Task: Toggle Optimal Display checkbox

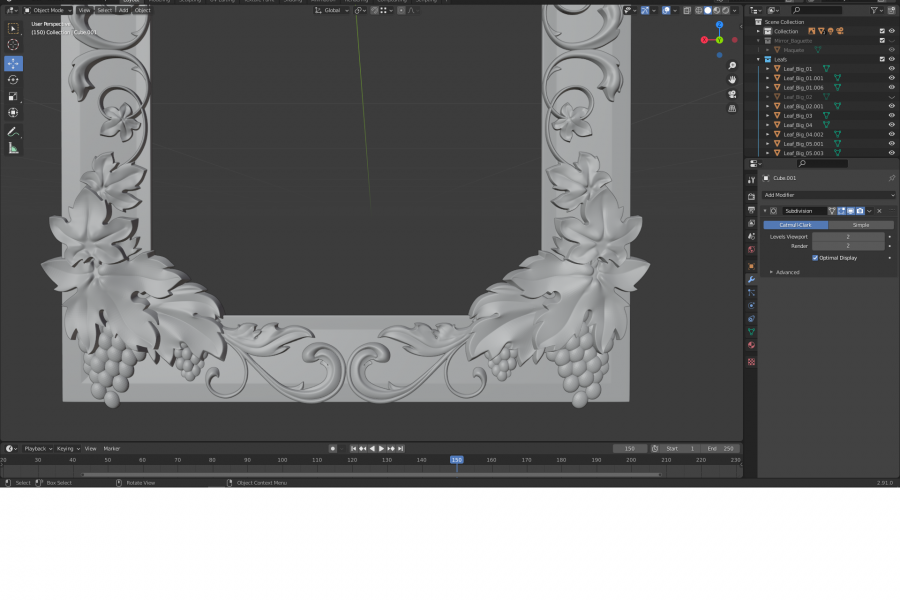Action: [815, 258]
